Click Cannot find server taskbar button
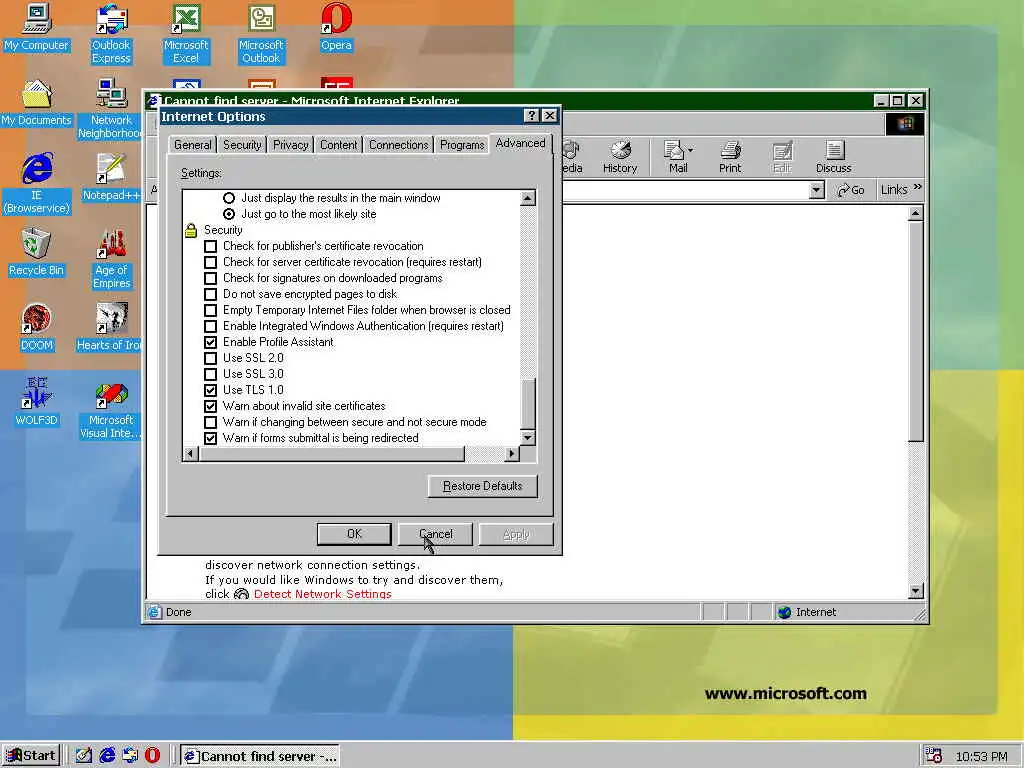 pyautogui.click(x=260, y=756)
